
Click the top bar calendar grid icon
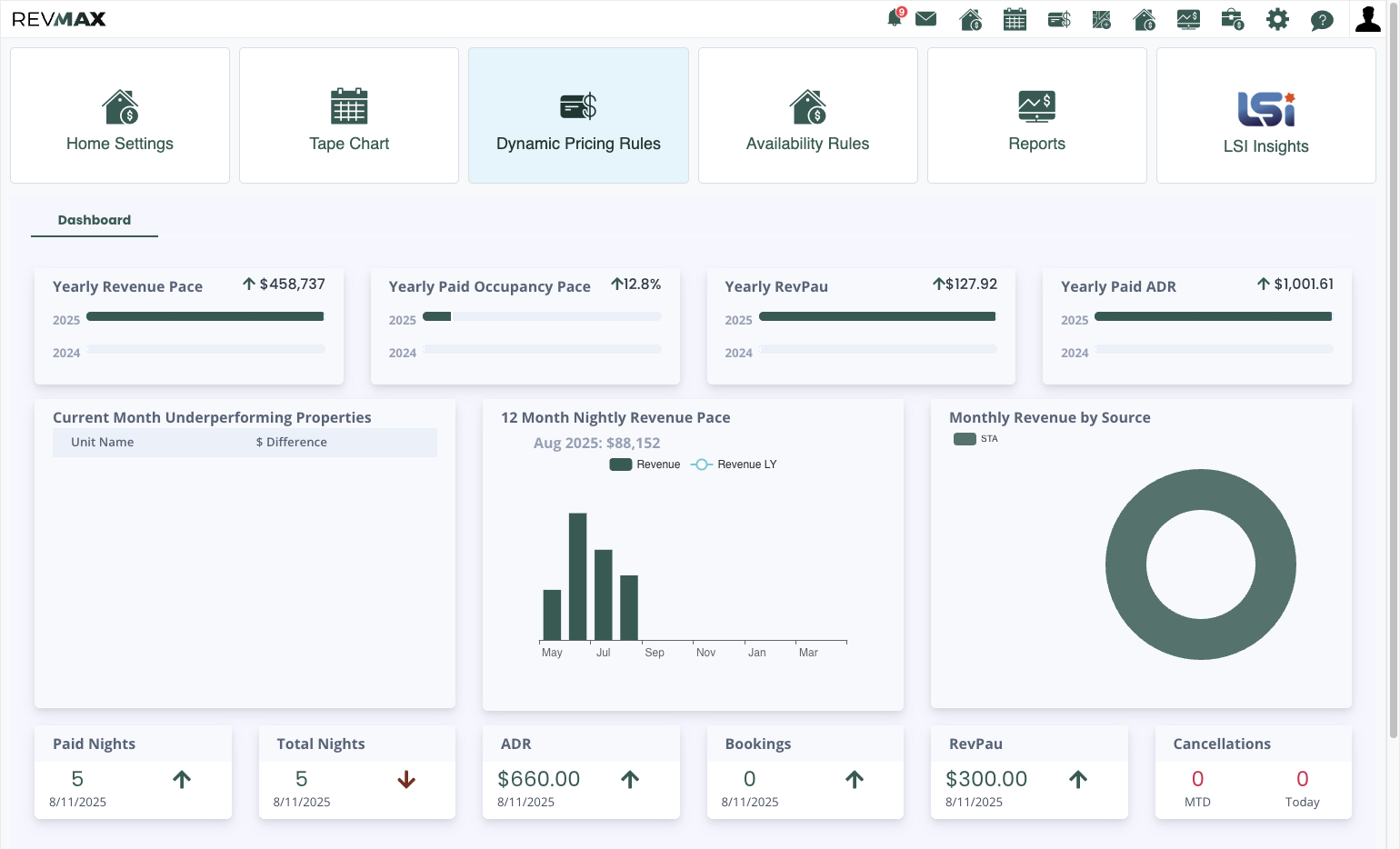(x=1015, y=19)
